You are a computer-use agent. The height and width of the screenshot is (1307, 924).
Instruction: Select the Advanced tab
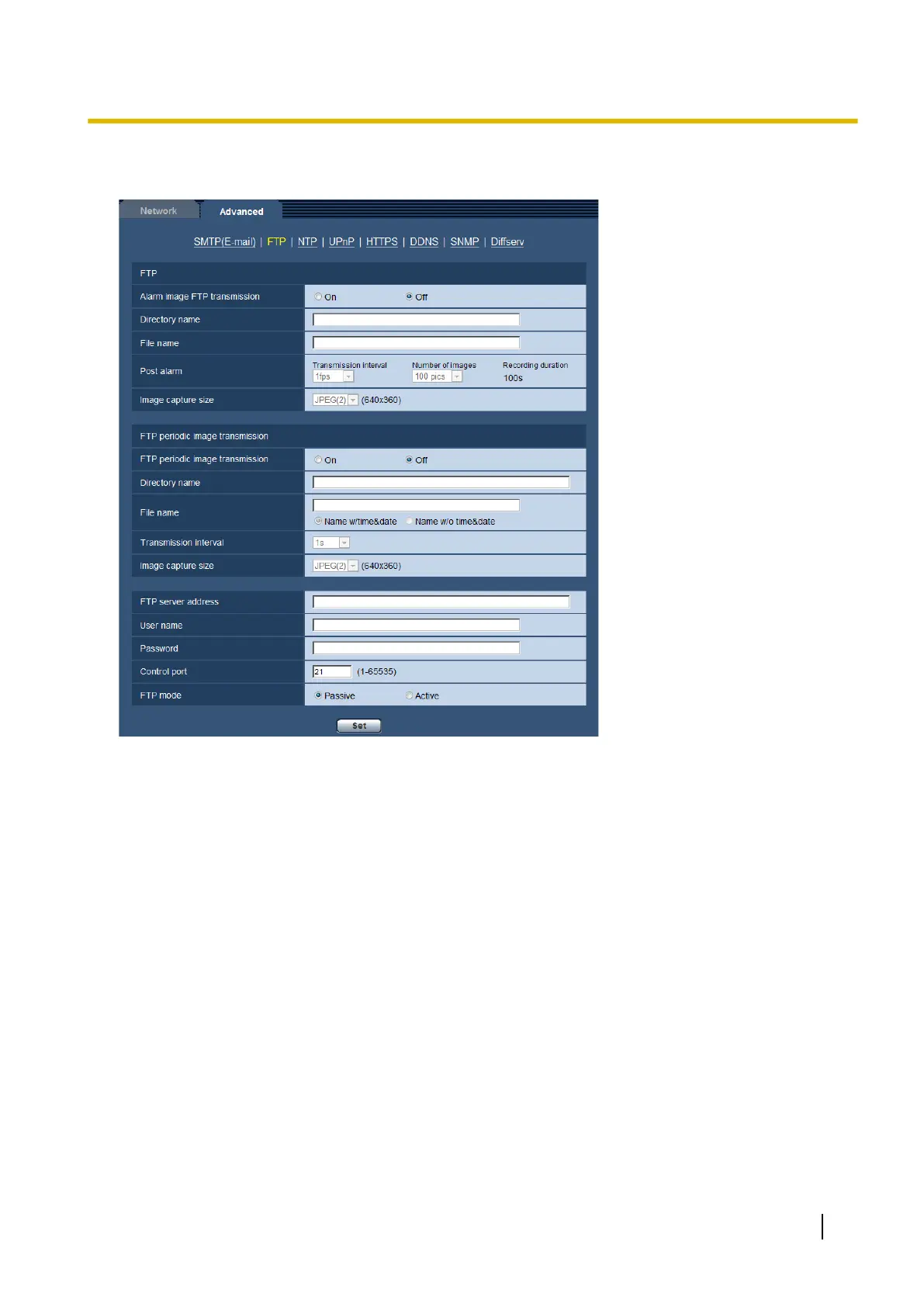click(x=241, y=211)
